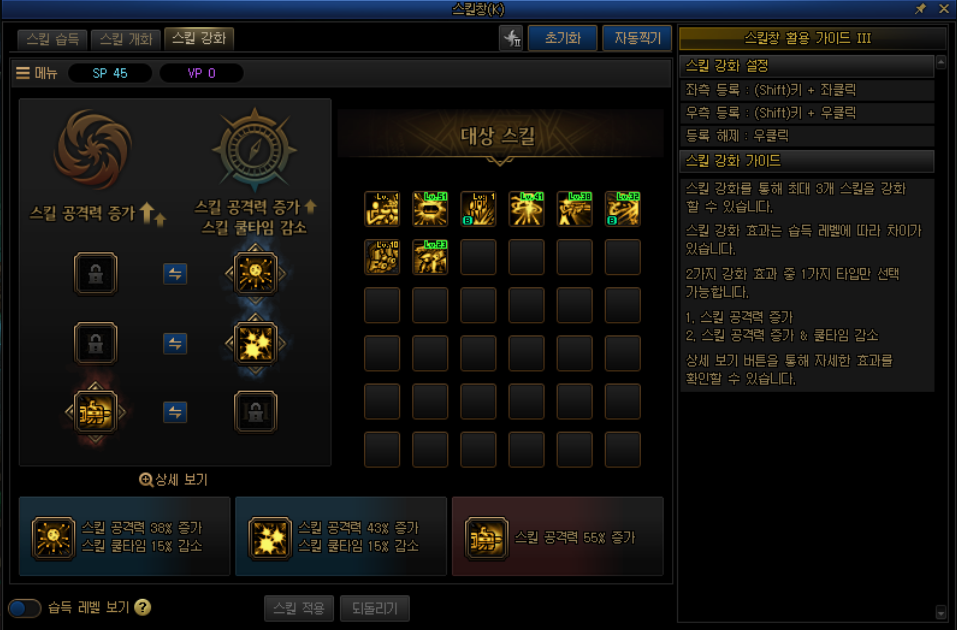957x630 pixels.
Task: Select the Lv.23 skill icon in second row
Action: click(x=430, y=257)
